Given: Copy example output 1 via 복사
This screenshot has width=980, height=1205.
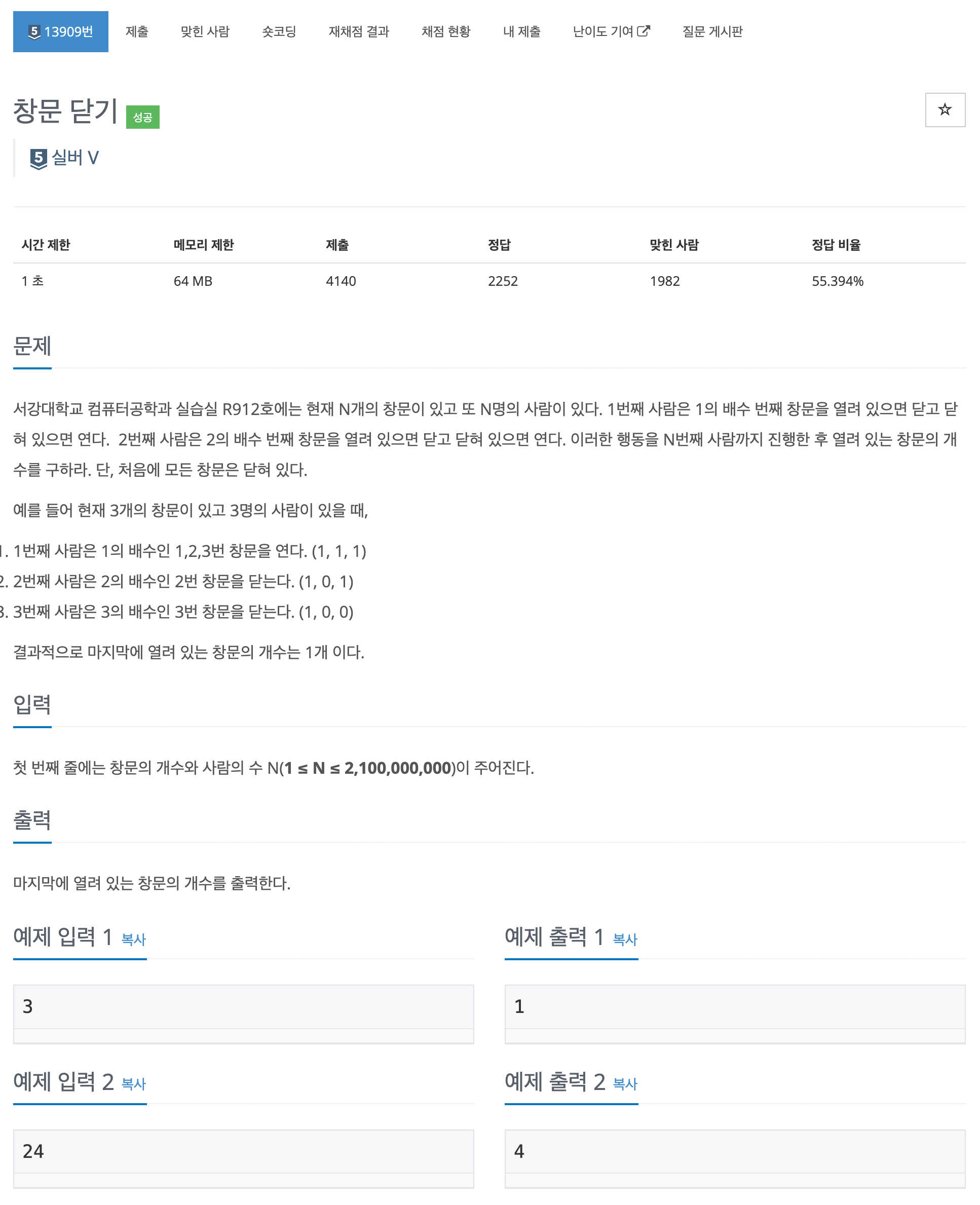Looking at the screenshot, I should [625, 939].
